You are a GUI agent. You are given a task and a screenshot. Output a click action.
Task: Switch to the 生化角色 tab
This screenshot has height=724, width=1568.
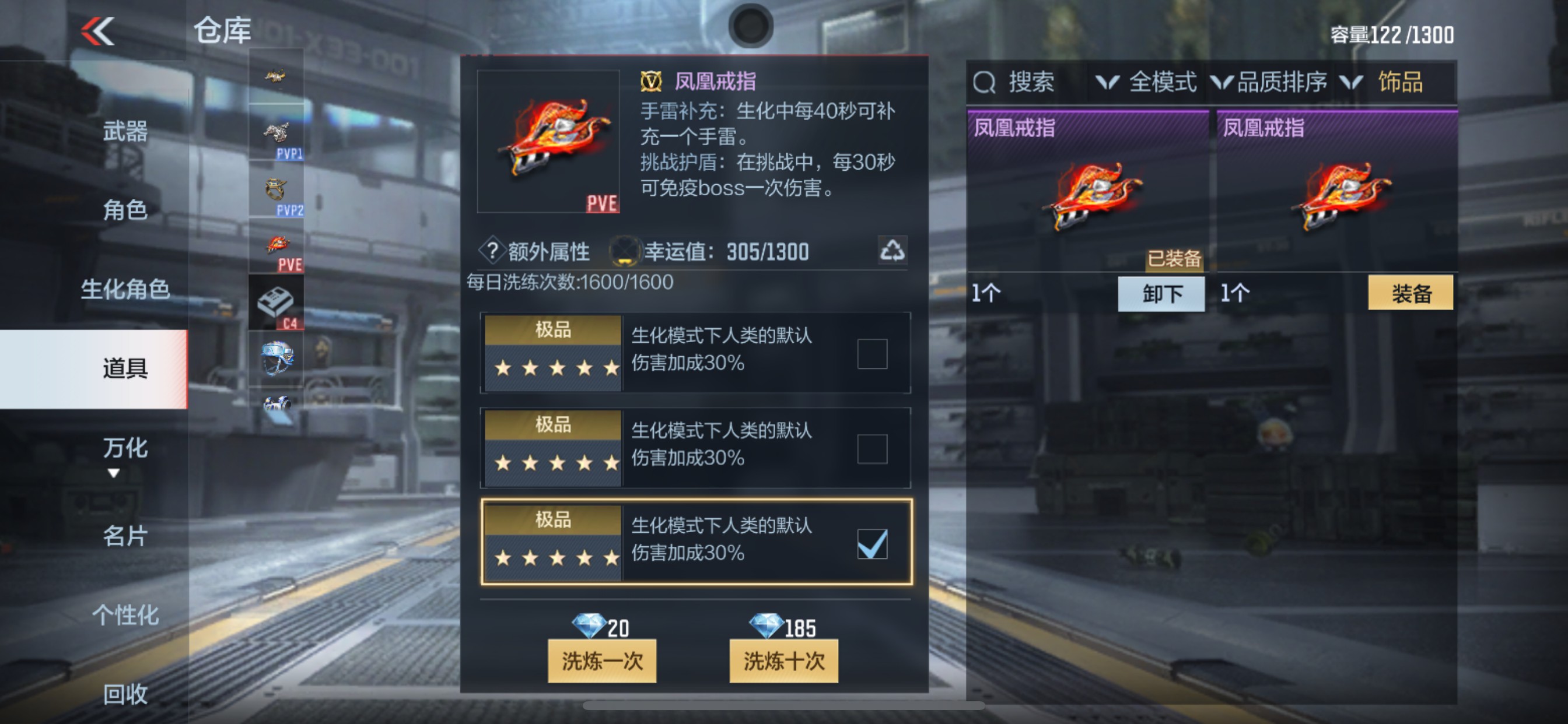pyautogui.click(x=125, y=289)
